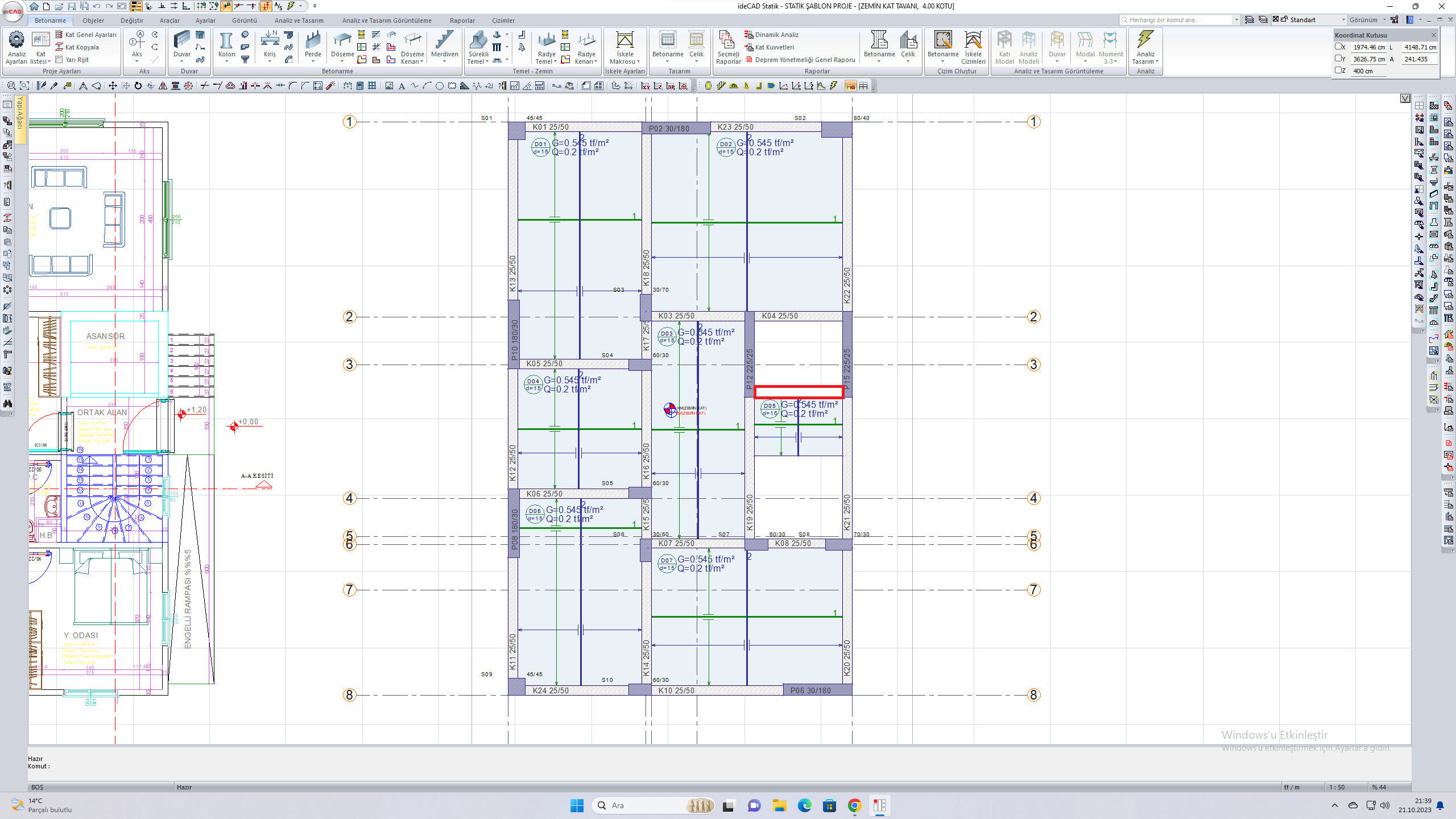Expand the command search box dropdown arrow
The height and width of the screenshot is (819, 1456).
pyautogui.click(x=1236, y=20)
